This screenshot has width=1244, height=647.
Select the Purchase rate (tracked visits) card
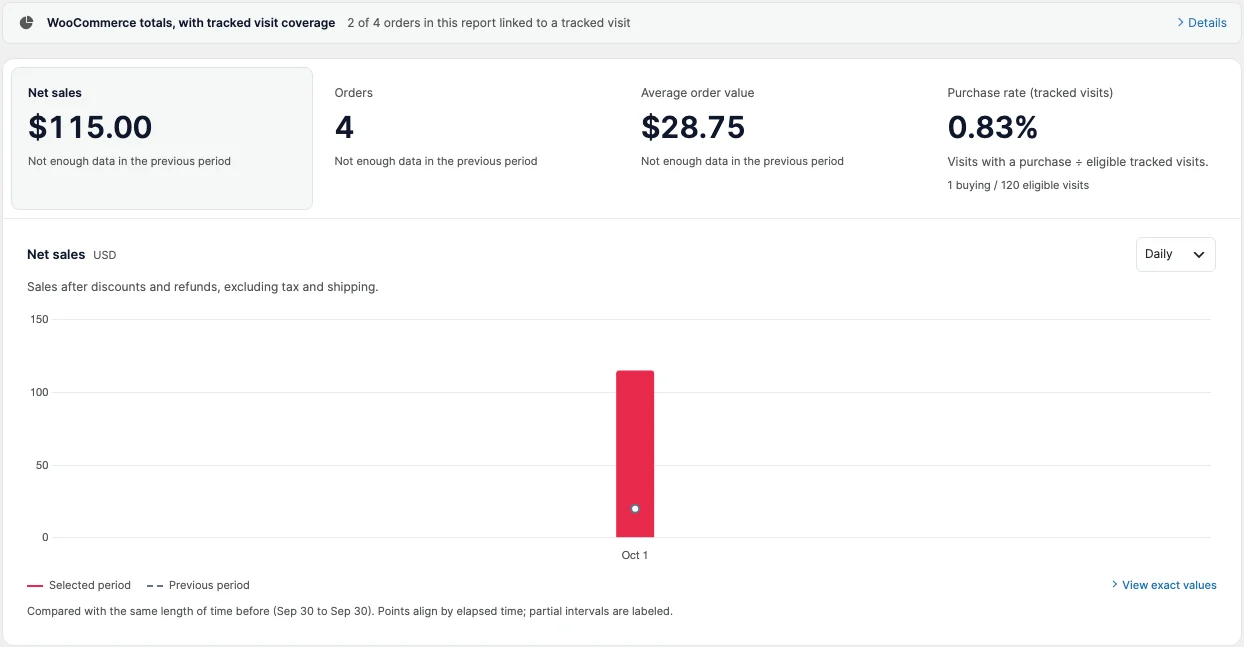[1084, 138]
